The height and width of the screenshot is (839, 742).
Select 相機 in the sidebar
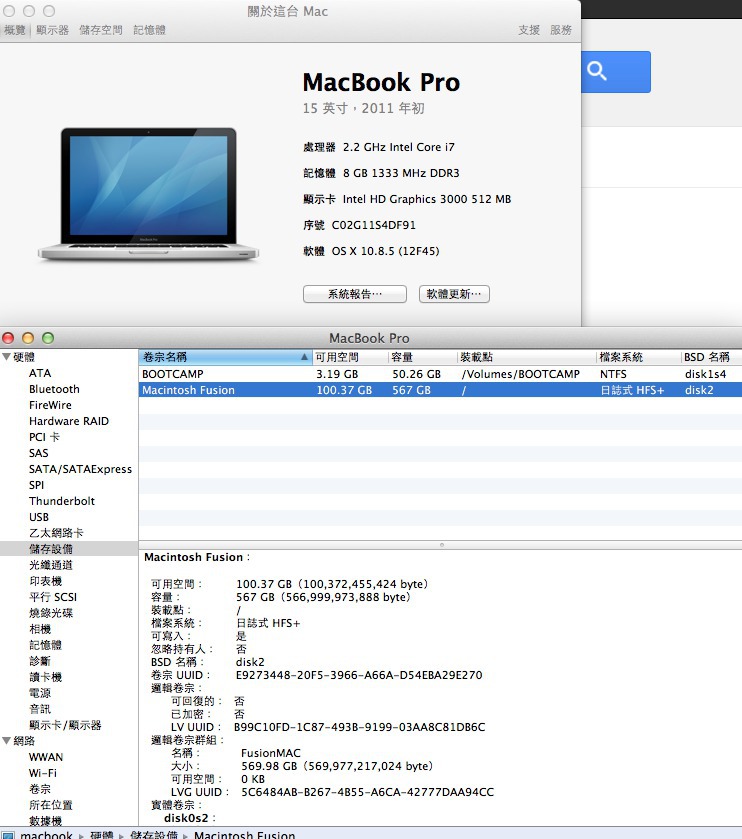pyautogui.click(x=40, y=629)
